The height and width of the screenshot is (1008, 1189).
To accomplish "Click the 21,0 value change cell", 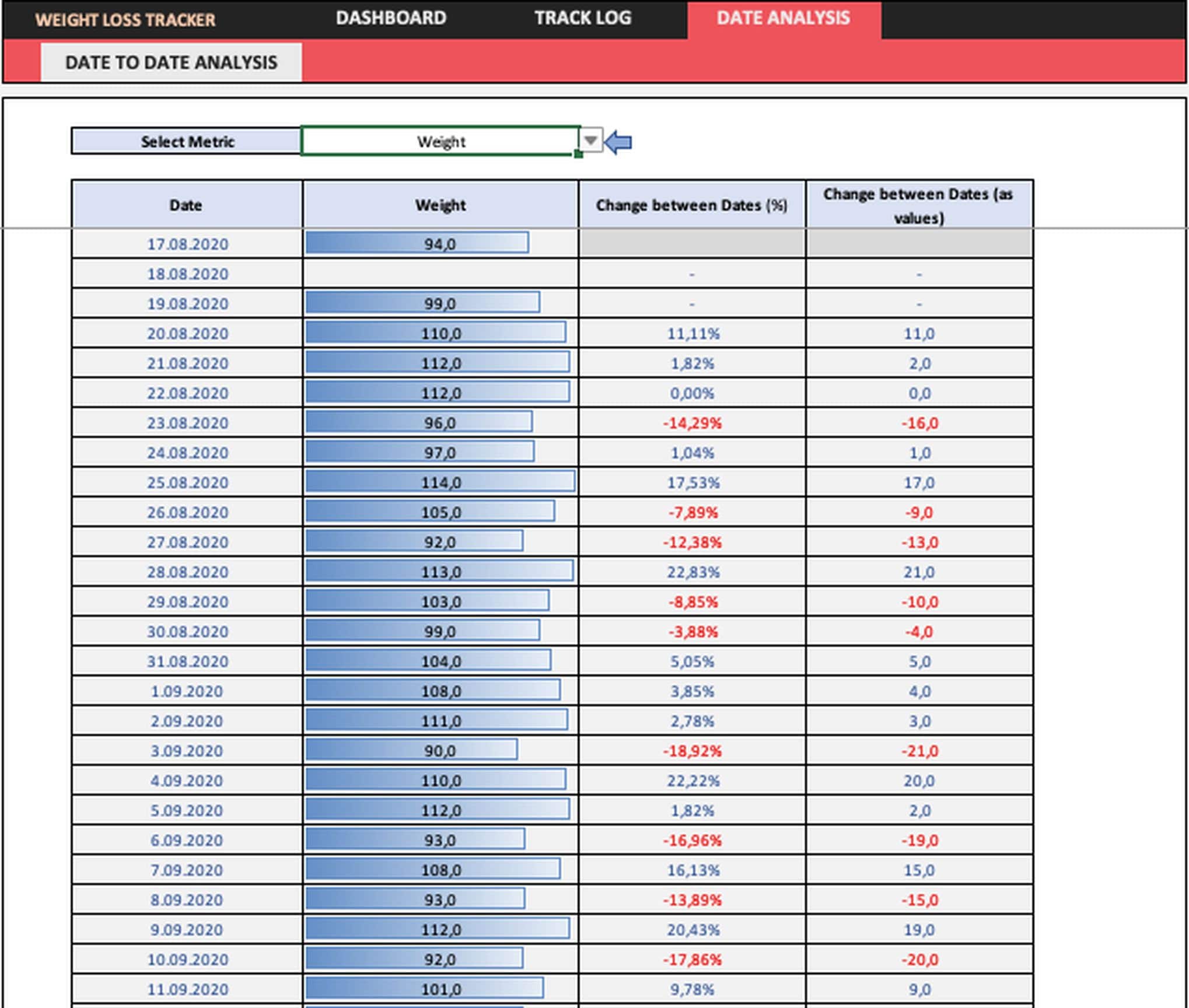I will click(920, 572).
